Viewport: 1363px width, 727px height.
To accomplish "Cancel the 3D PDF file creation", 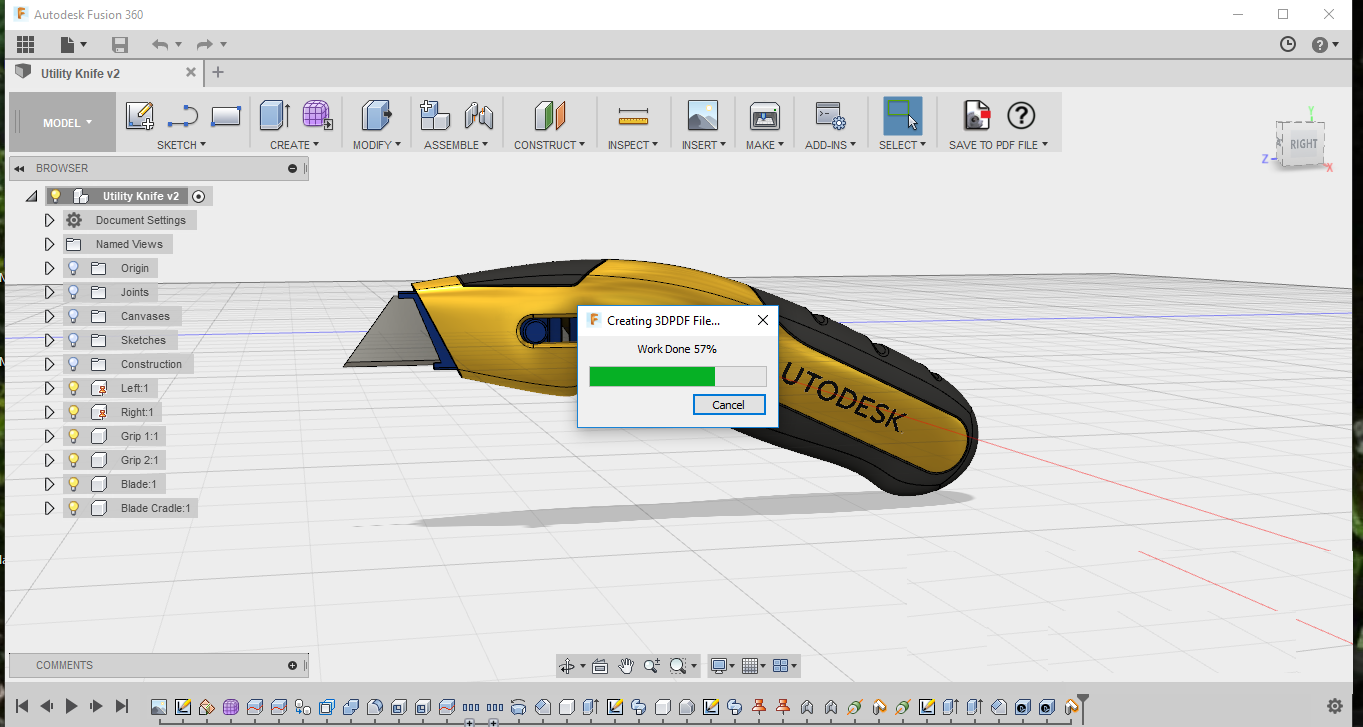I will tap(728, 405).
